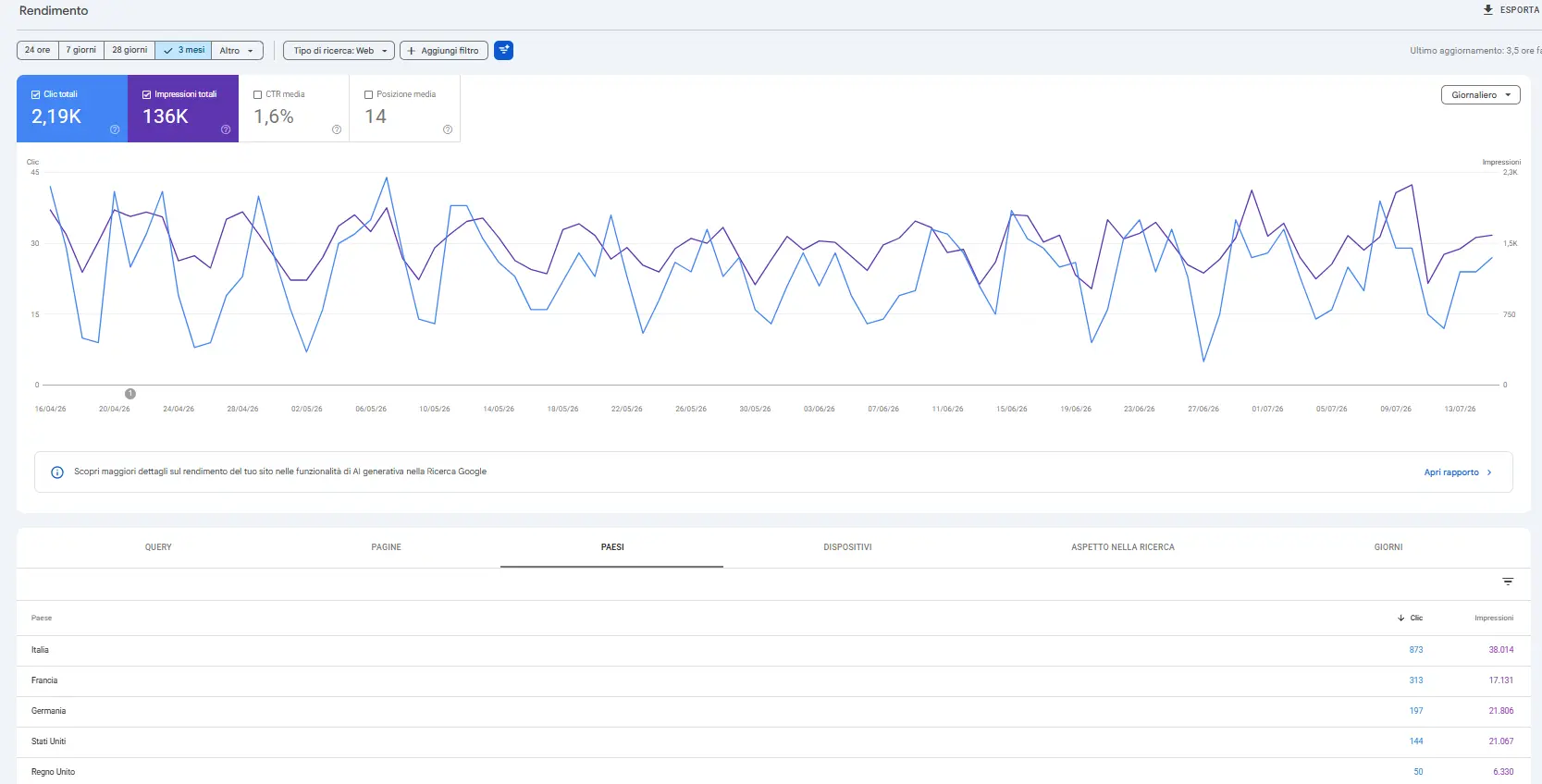Click the info icon in the AI banner
The height and width of the screenshot is (784, 1542).
point(57,472)
